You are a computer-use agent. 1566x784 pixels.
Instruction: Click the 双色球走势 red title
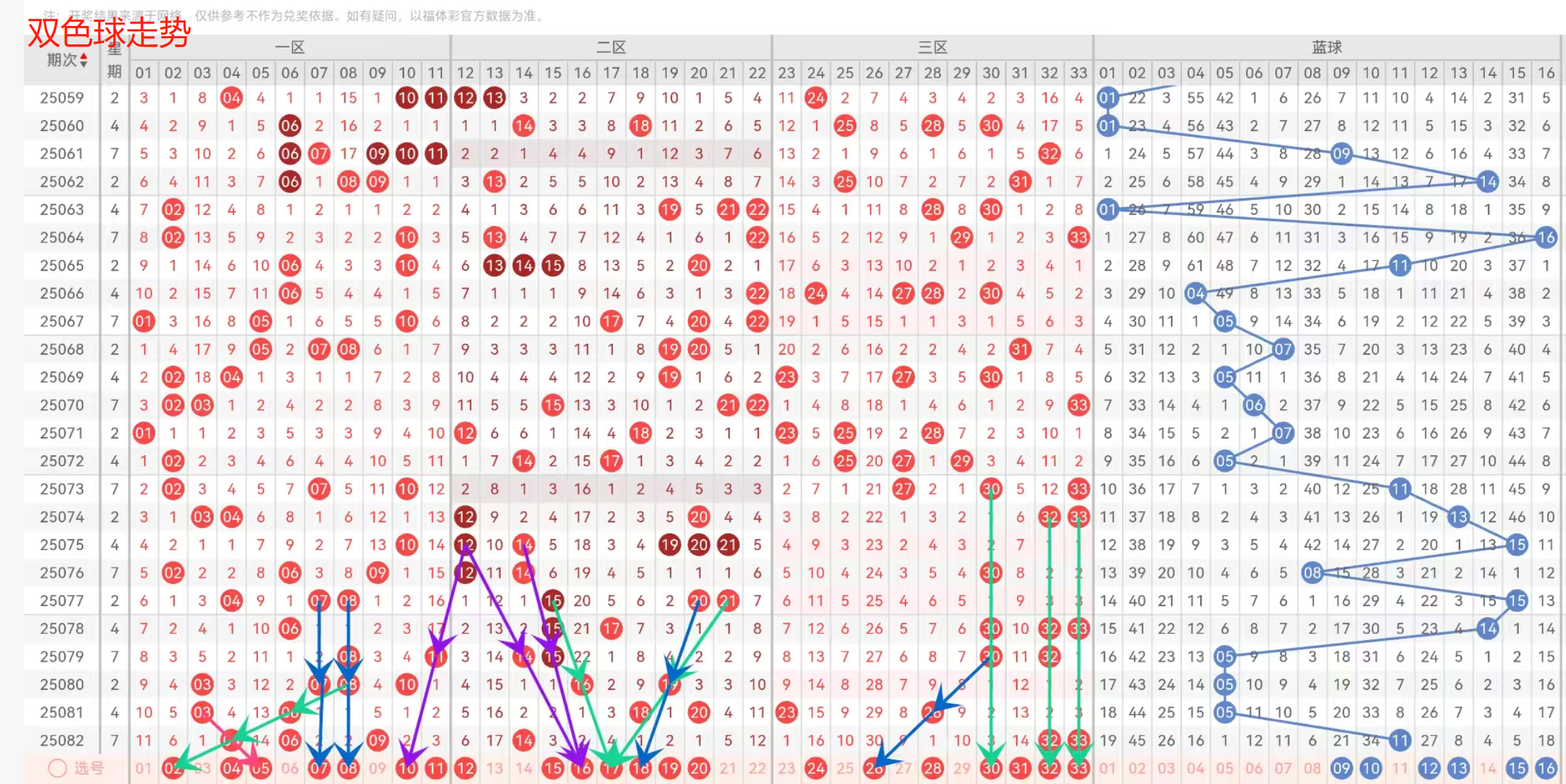(109, 32)
